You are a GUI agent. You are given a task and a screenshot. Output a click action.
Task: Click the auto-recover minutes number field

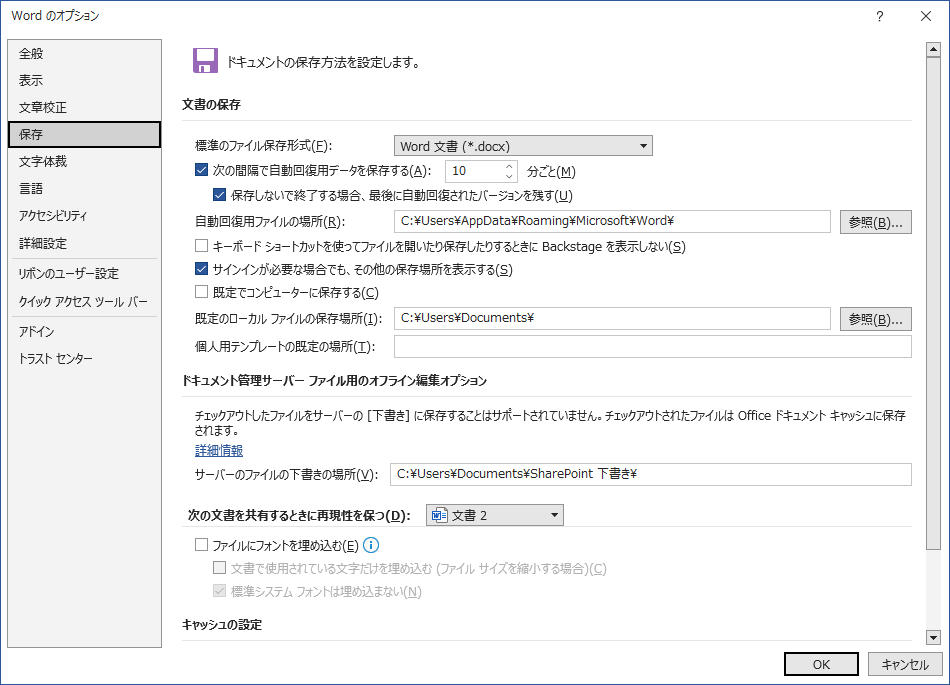point(474,171)
